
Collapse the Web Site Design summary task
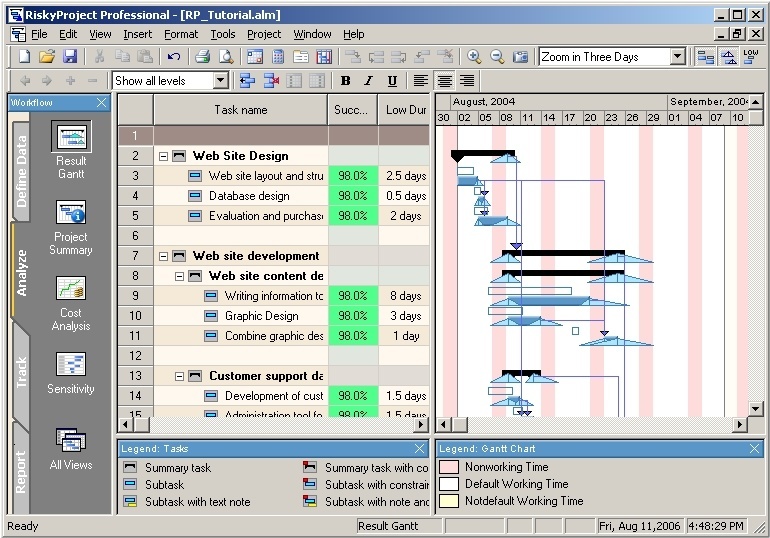coord(163,156)
